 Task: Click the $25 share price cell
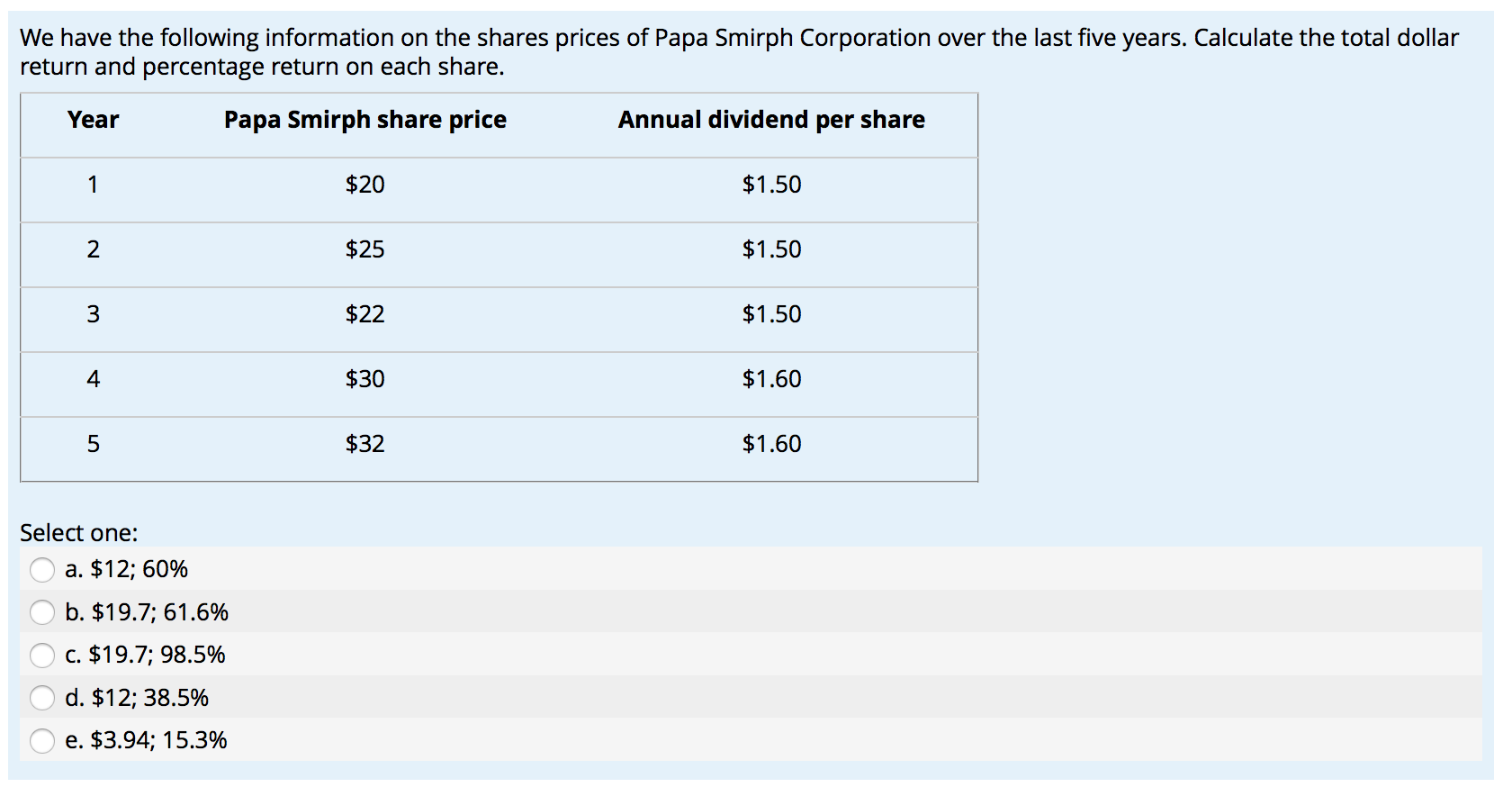click(364, 249)
